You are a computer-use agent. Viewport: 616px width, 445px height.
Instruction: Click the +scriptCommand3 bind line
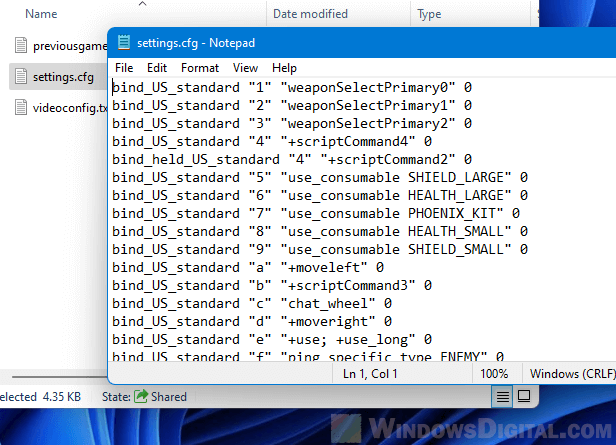pos(272,286)
